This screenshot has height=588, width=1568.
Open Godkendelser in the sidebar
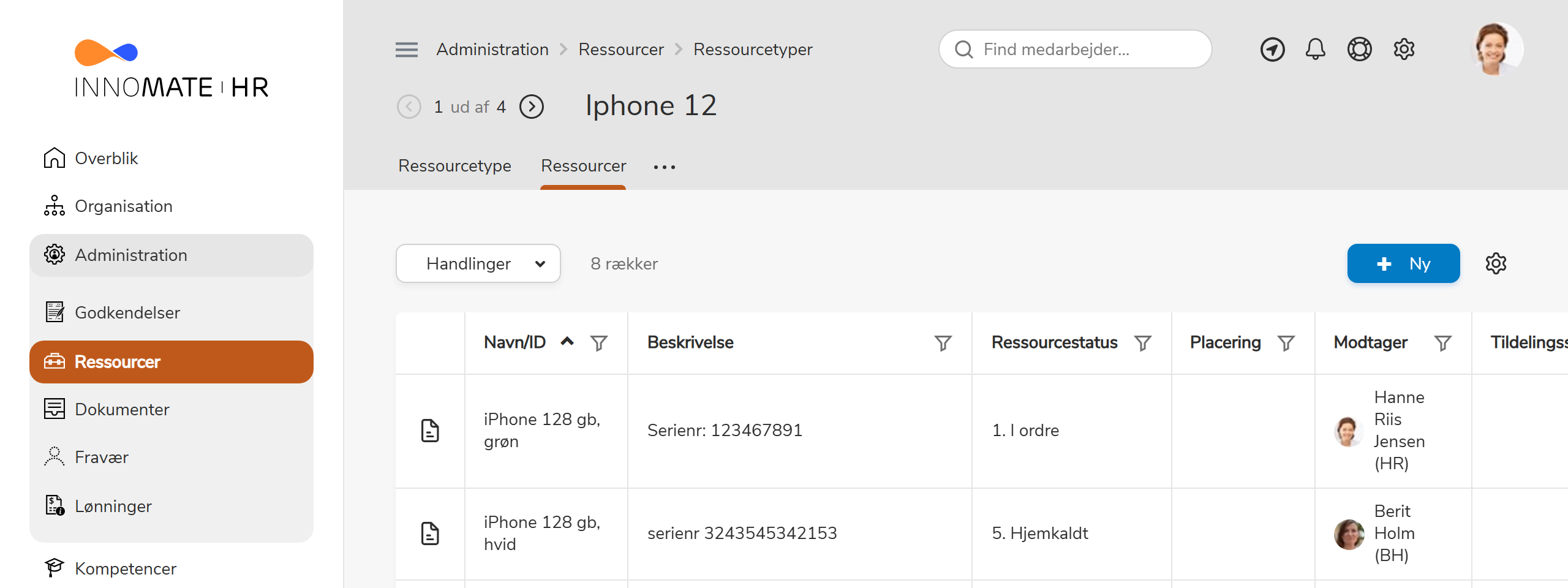pyautogui.click(x=171, y=312)
